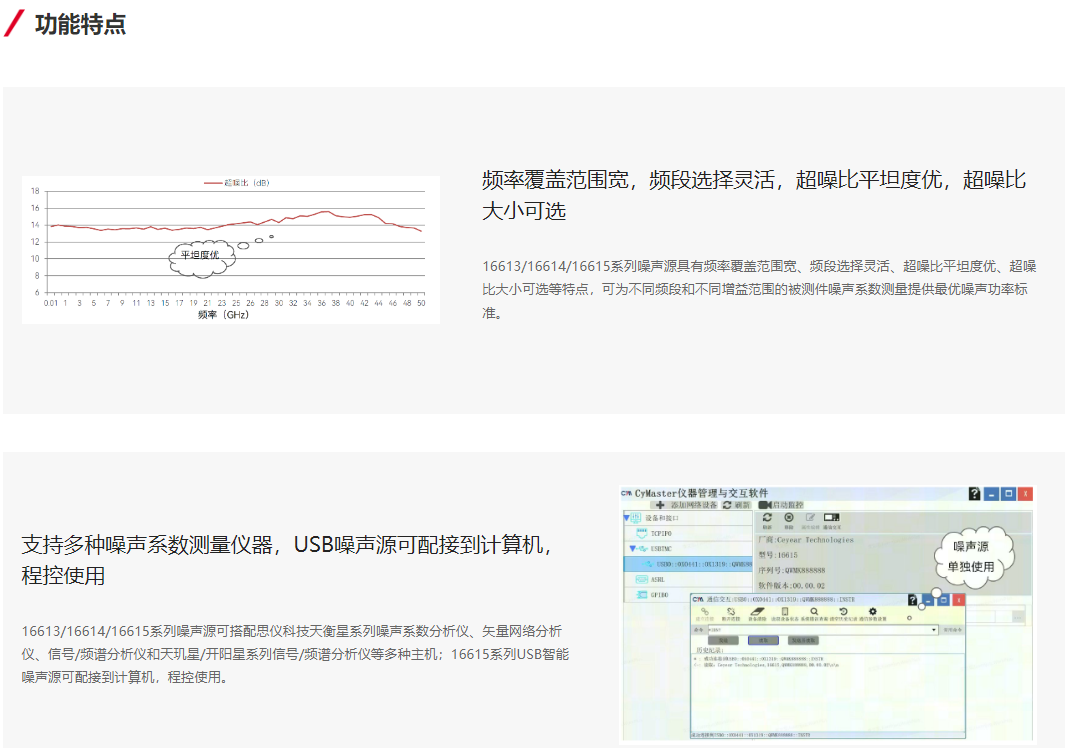1065x748 pixels.
Task: Click the CyMaster window help question mark icon
Action: click(x=974, y=494)
